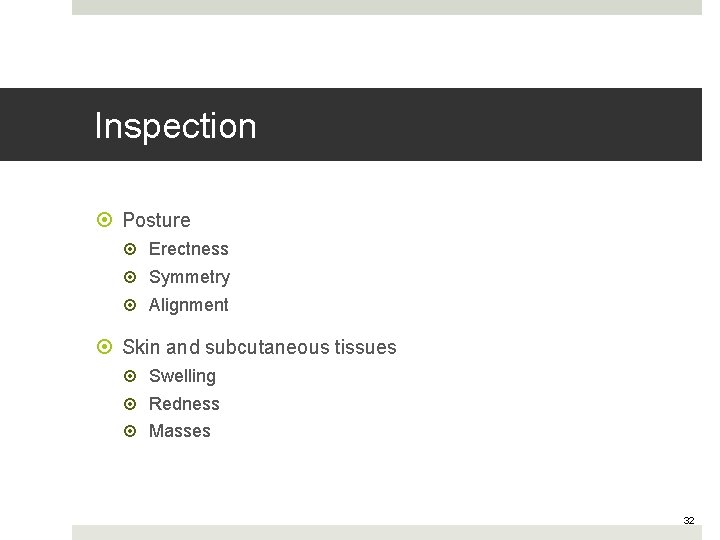Click the slide number 32
This screenshot has width=720, height=540.
tap(689, 520)
